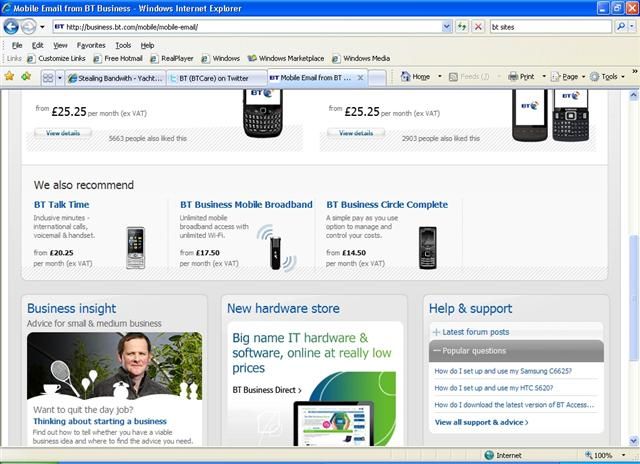The width and height of the screenshot is (640, 464).
Task: Go back with the browser Back arrow
Action: tap(11, 27)
